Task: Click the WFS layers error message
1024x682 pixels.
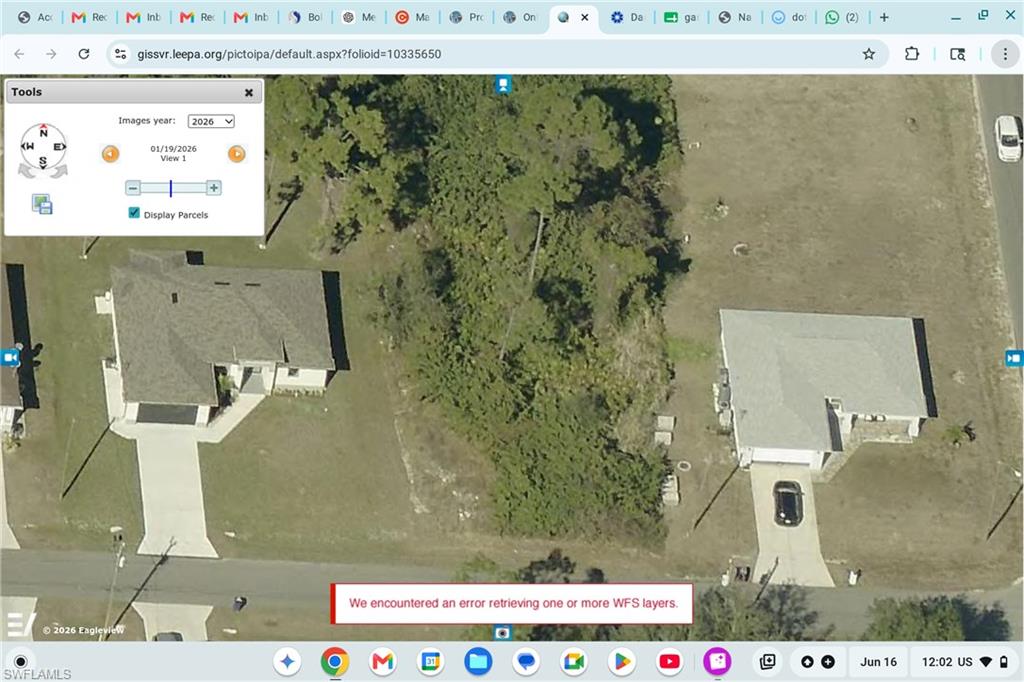Action: 513,603
